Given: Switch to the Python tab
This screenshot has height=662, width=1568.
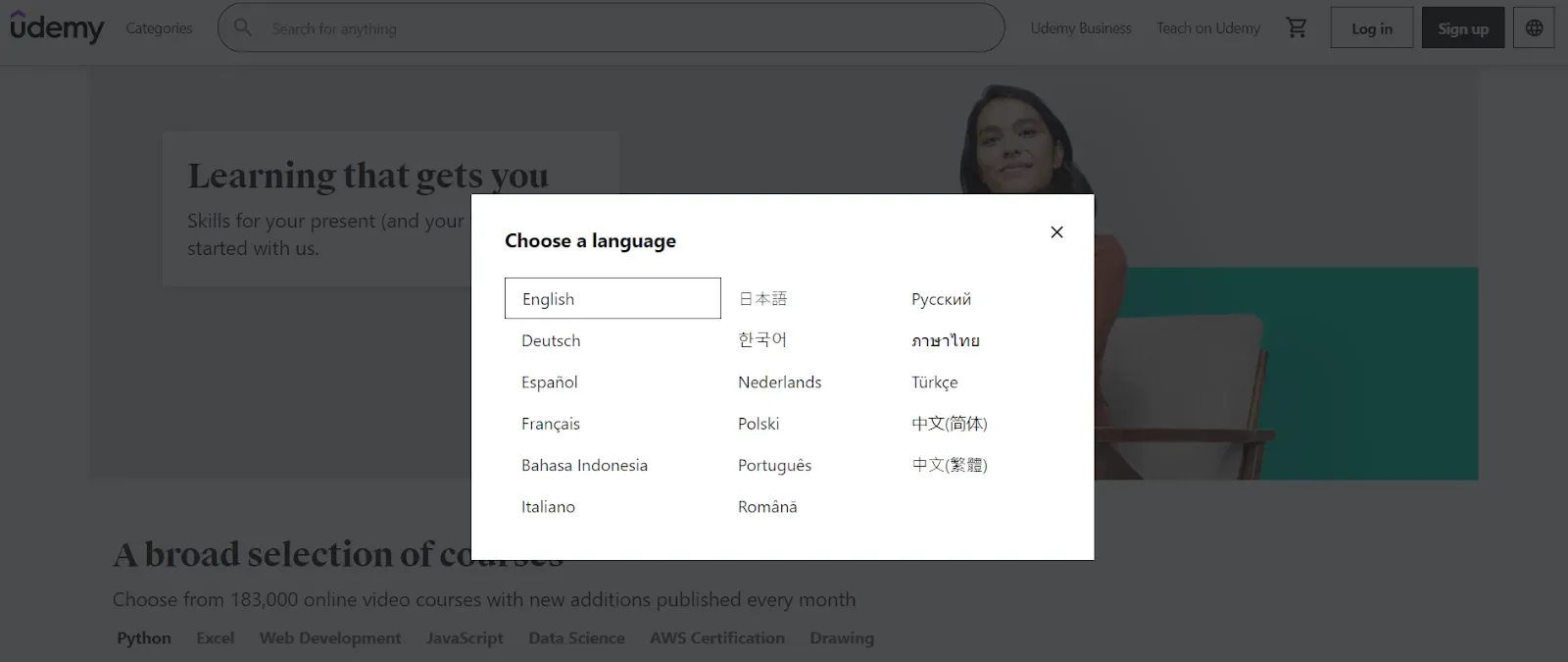Looking at the screenshot, I should click(x=144, y=637).
